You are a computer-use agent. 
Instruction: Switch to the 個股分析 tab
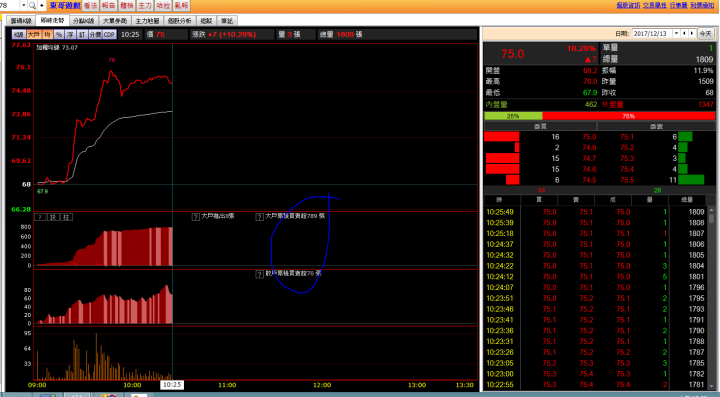tap(180, 21)
